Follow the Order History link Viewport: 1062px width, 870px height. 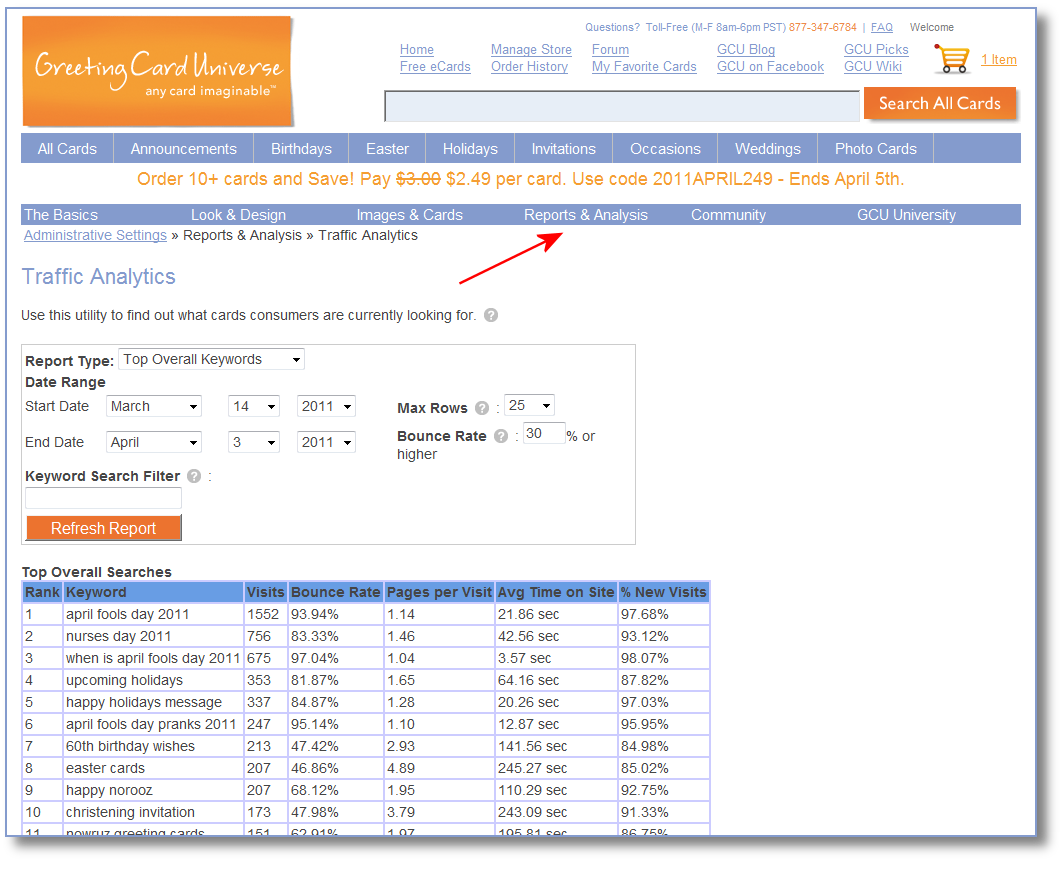(x=529, y=66)
